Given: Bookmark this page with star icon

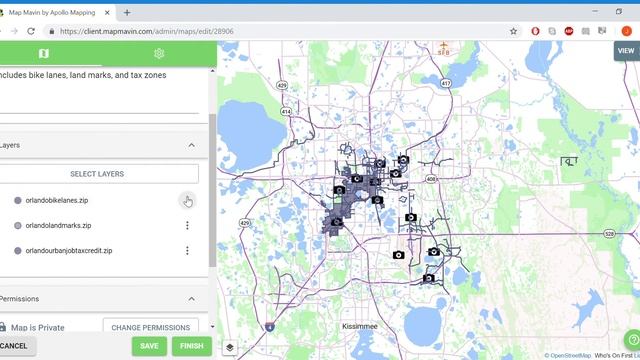Looking at the screenshot, I should (513, 31).
